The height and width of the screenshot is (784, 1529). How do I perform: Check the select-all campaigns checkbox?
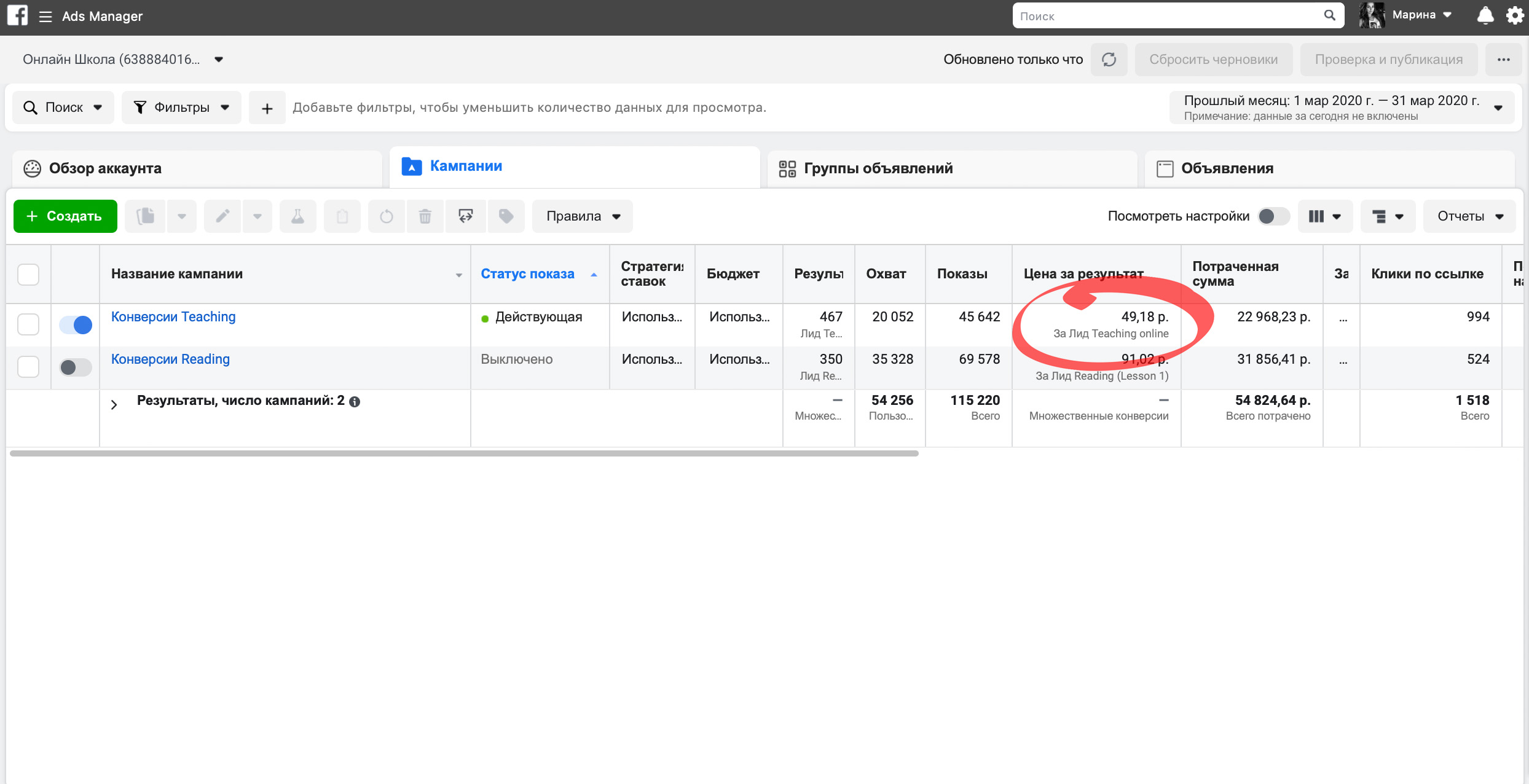28,274
